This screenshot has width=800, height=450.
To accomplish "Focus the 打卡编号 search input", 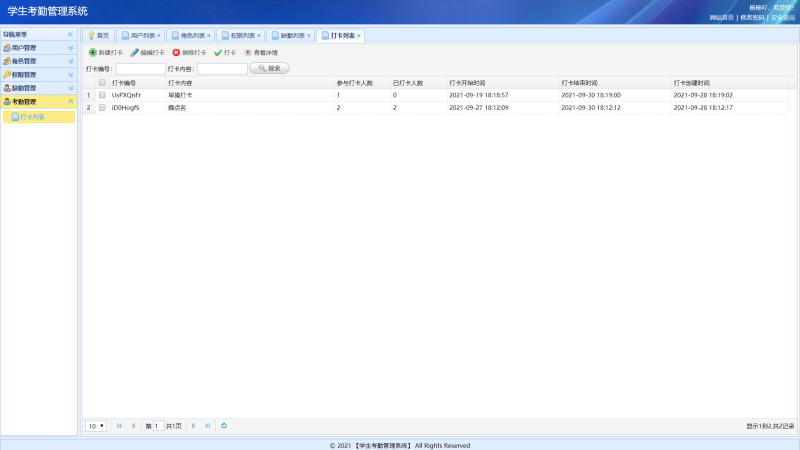I will pos(141,68).
